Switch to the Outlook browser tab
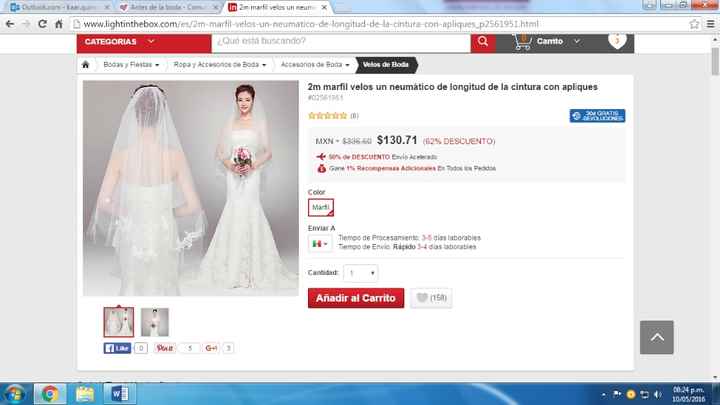 (x=60, y=7)
